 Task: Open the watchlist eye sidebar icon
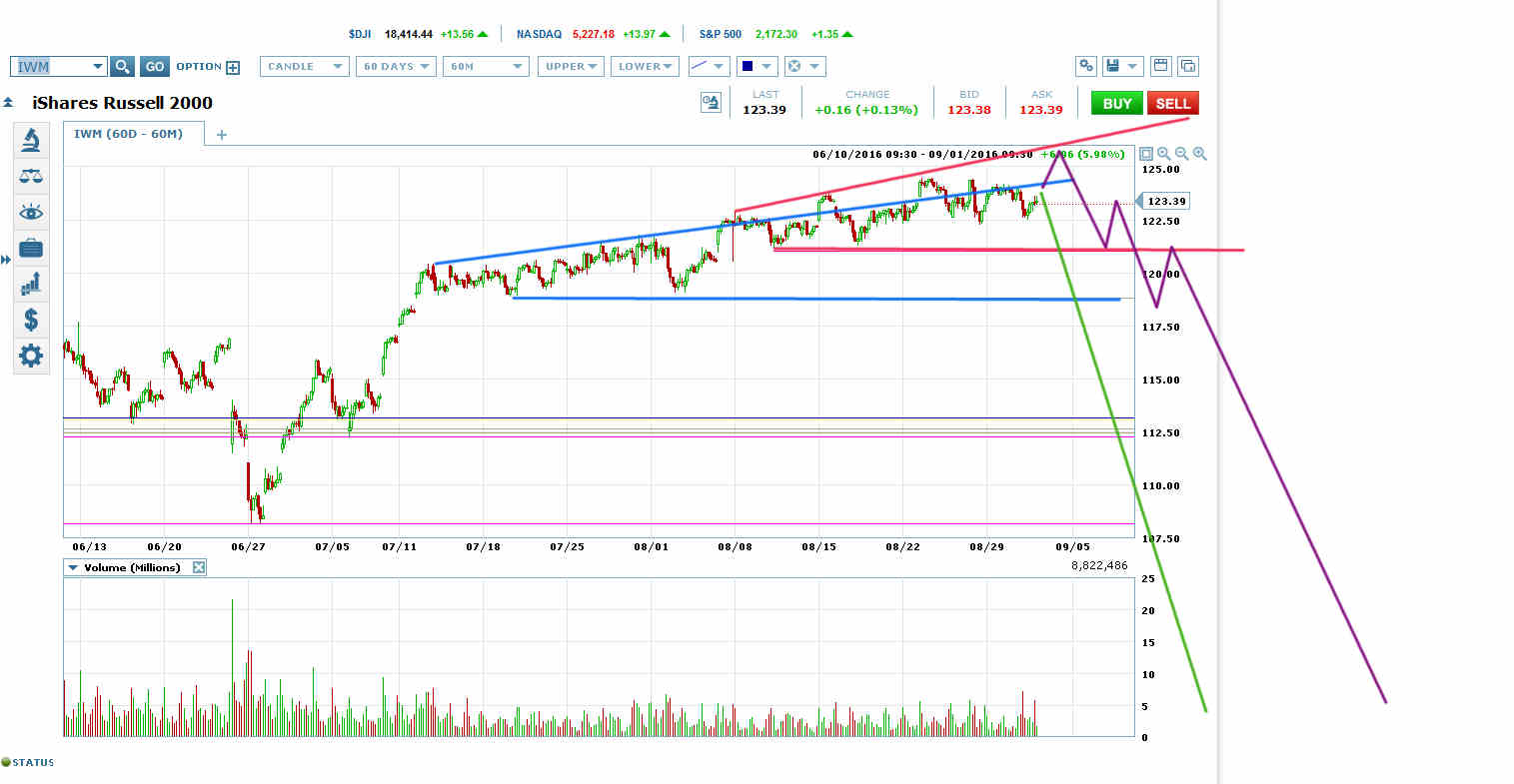click(31, 213)
